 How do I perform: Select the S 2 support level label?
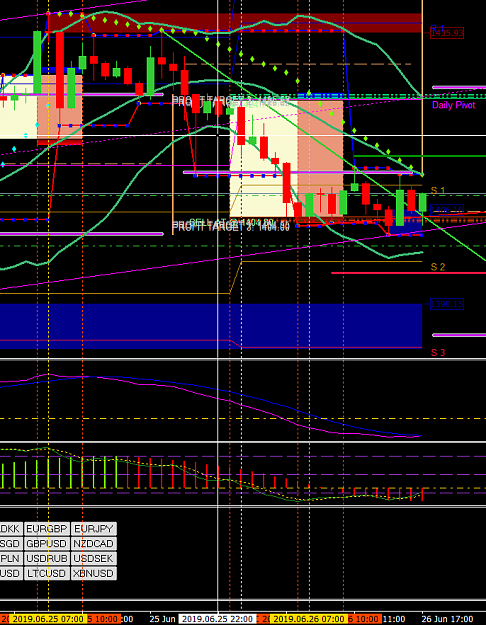438,267
